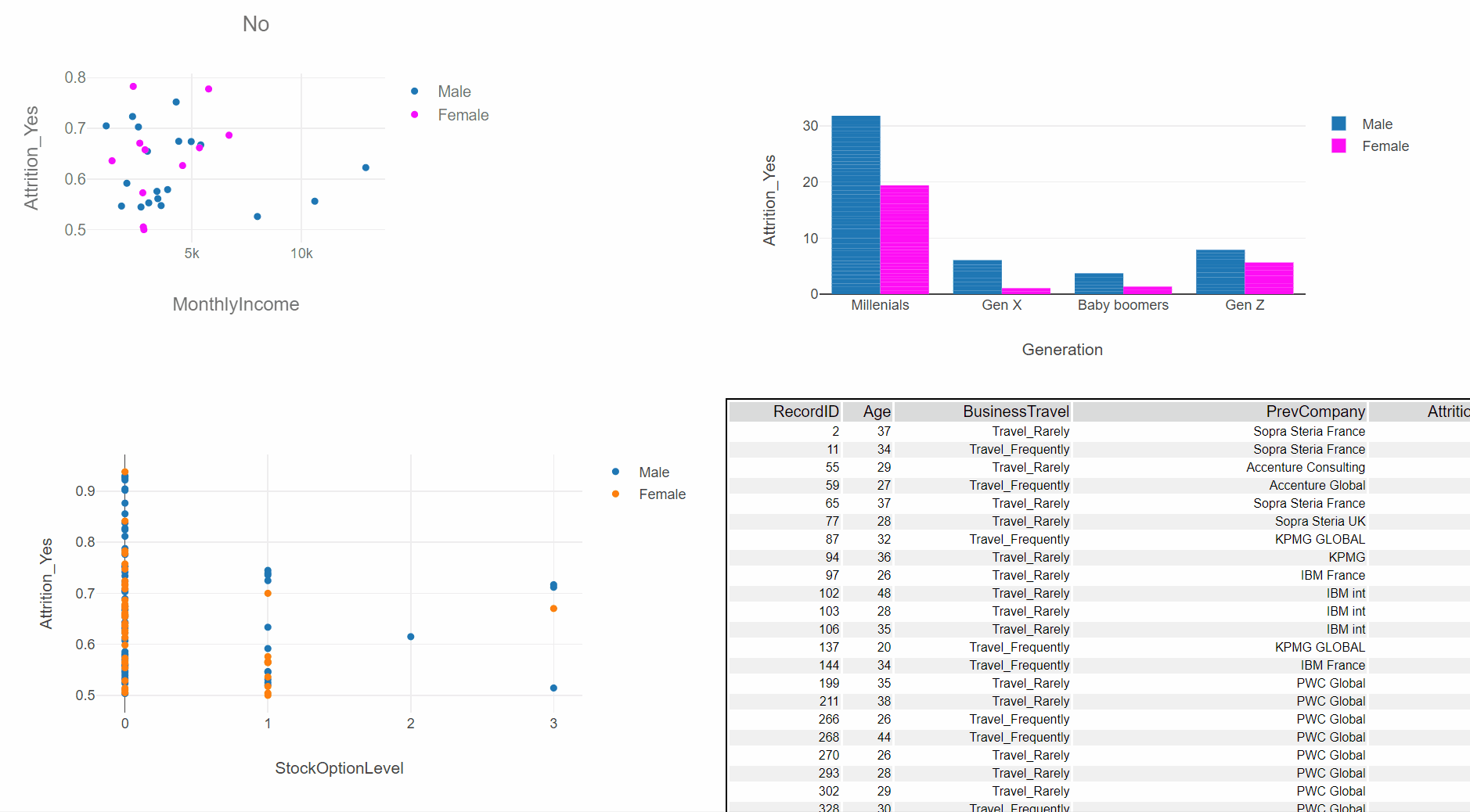Select the PrevCompany header in the table
The width and height of the screenshot is (1470, 812).
tap(1315, 411)
